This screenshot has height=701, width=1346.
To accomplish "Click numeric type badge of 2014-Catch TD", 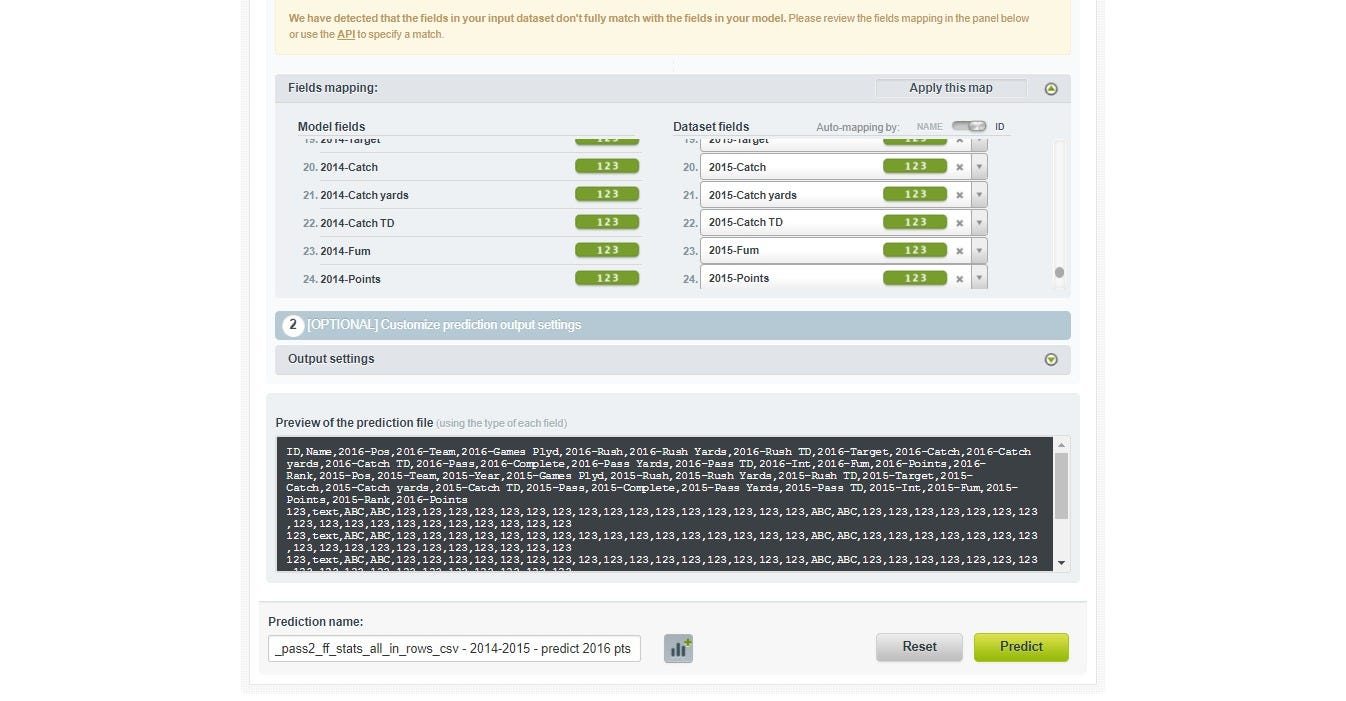I will pos(607,222).
